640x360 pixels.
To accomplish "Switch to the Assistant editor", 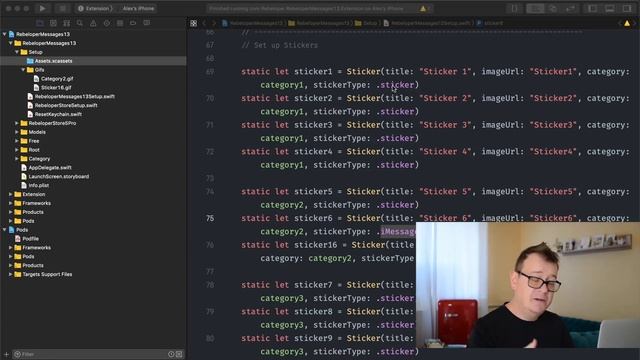I will point(553,8).
